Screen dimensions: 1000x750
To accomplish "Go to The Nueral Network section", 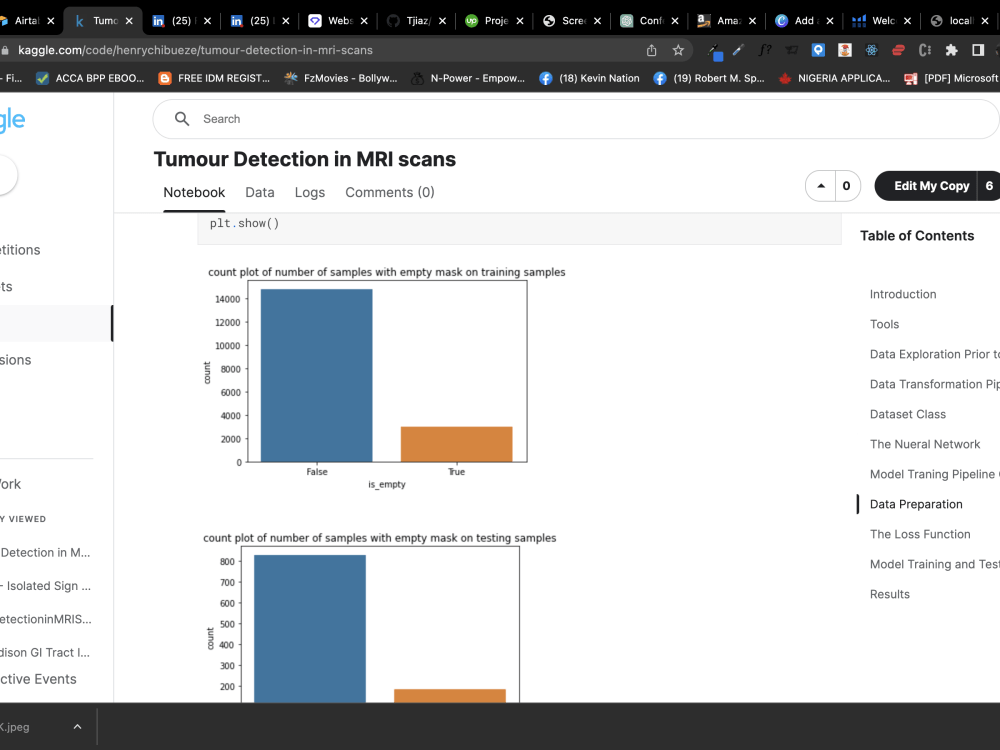I will click(x=925, y=444).
